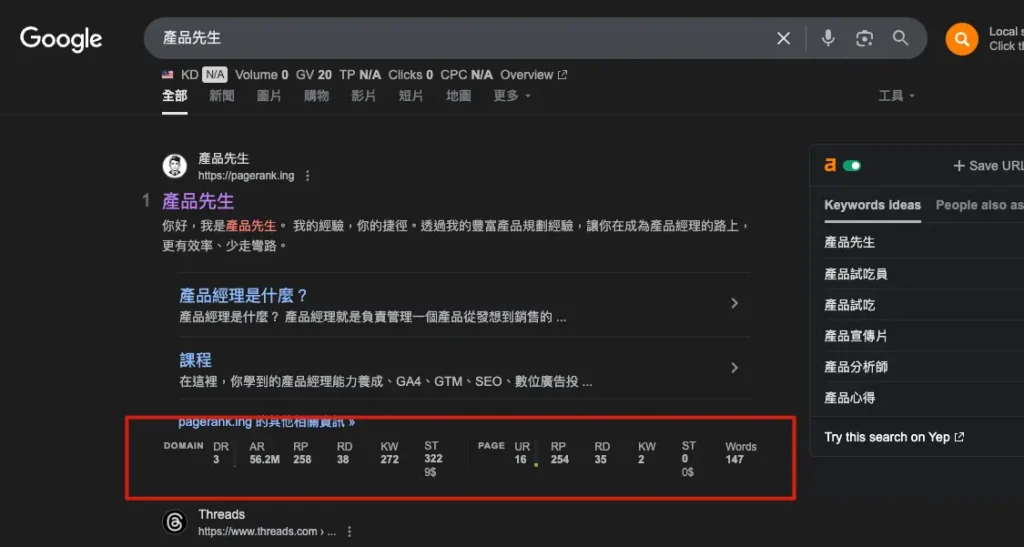Viewport: 1024px width, 547px height.
Task: Click the Ahrefs orange 'a' logo
Action: (830, 165)
